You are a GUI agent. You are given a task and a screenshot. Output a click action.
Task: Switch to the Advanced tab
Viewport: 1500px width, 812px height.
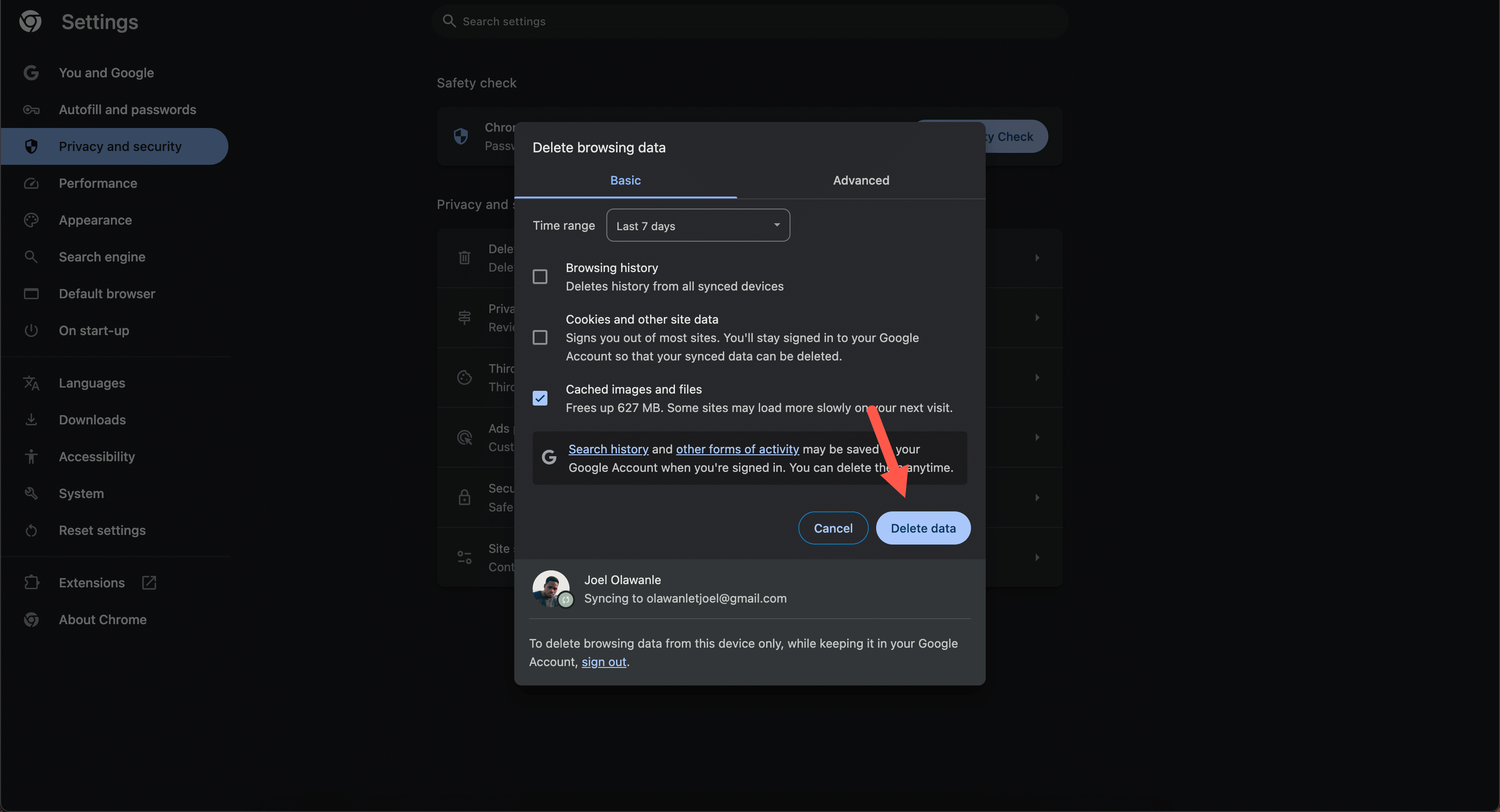coord(860,180)
